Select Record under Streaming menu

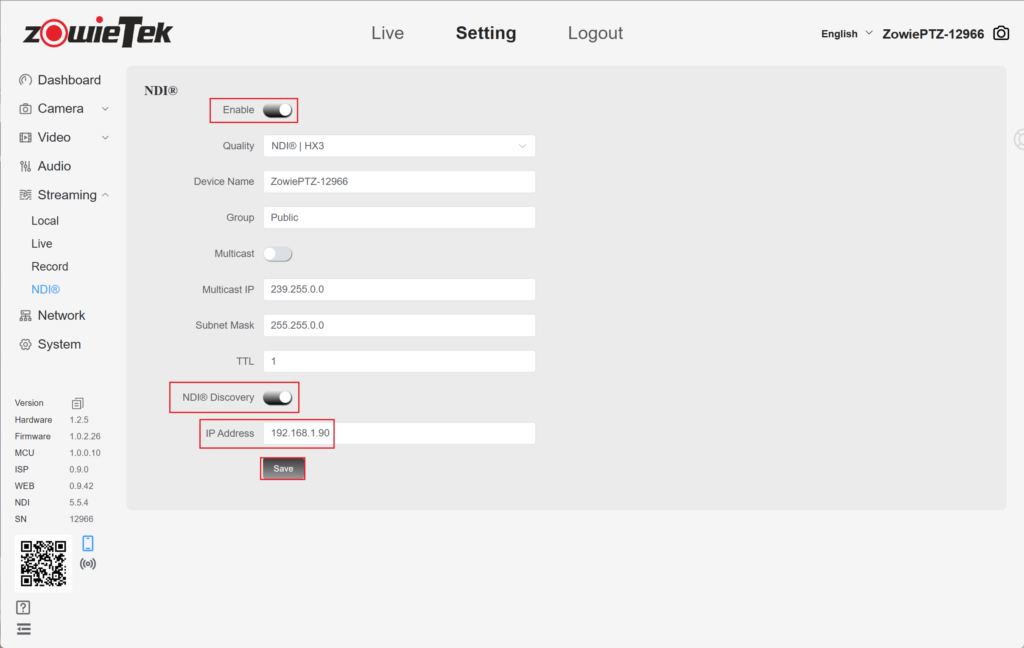coord(50,267)
